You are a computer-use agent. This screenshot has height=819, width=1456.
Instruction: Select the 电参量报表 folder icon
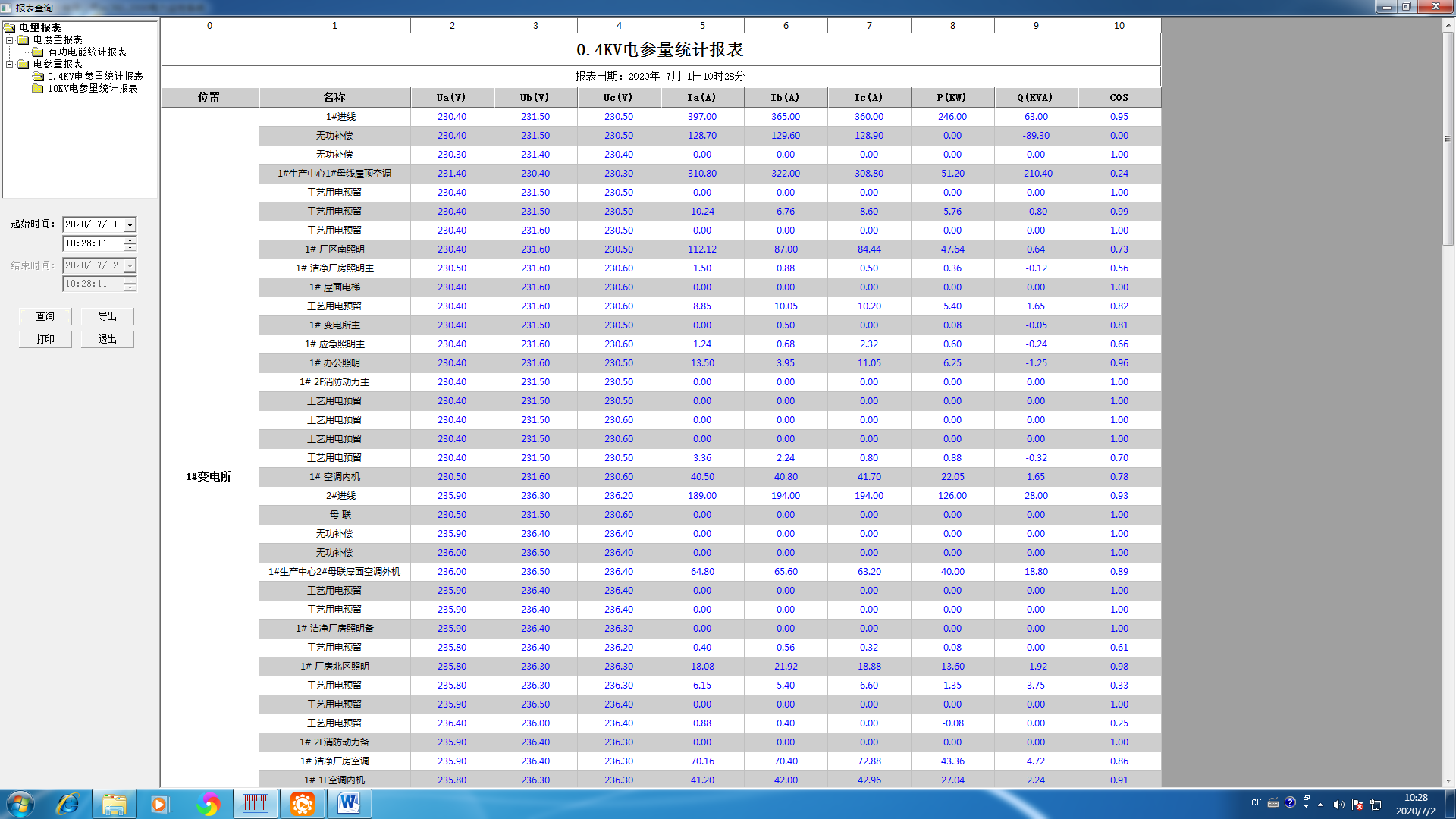(x=23, y=65)
